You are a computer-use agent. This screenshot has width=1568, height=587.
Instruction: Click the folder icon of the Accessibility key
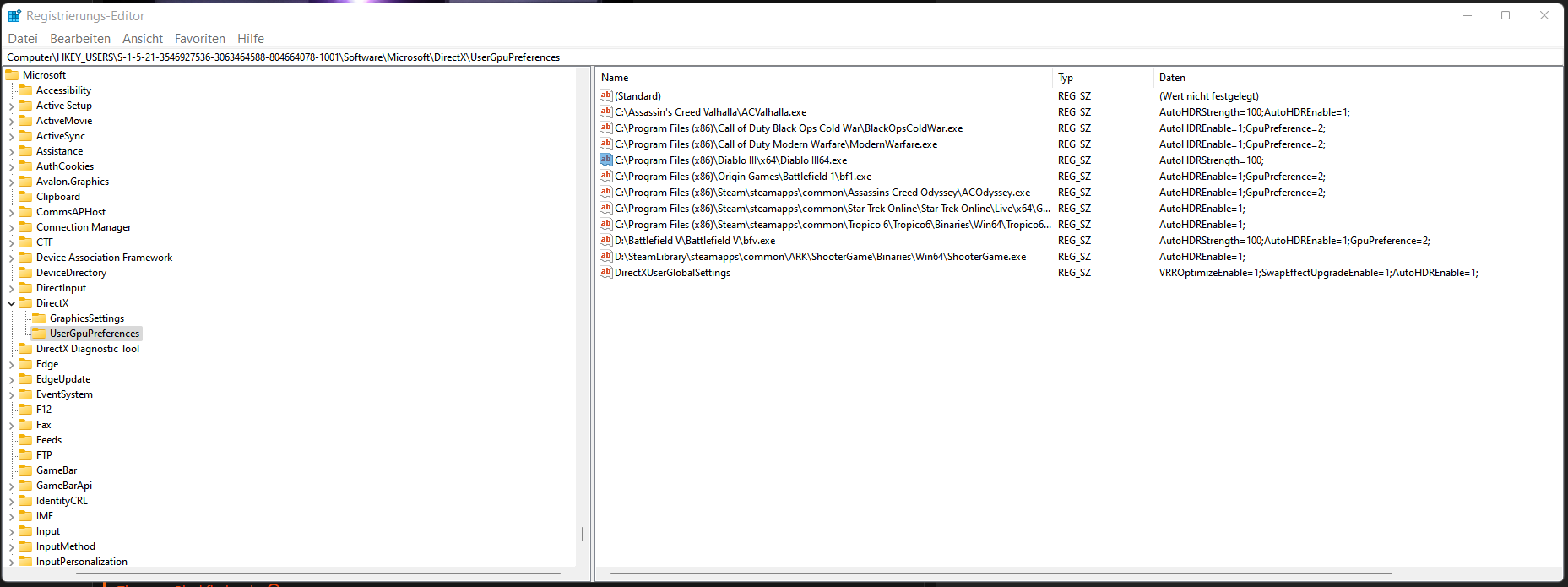pos(25,90)
